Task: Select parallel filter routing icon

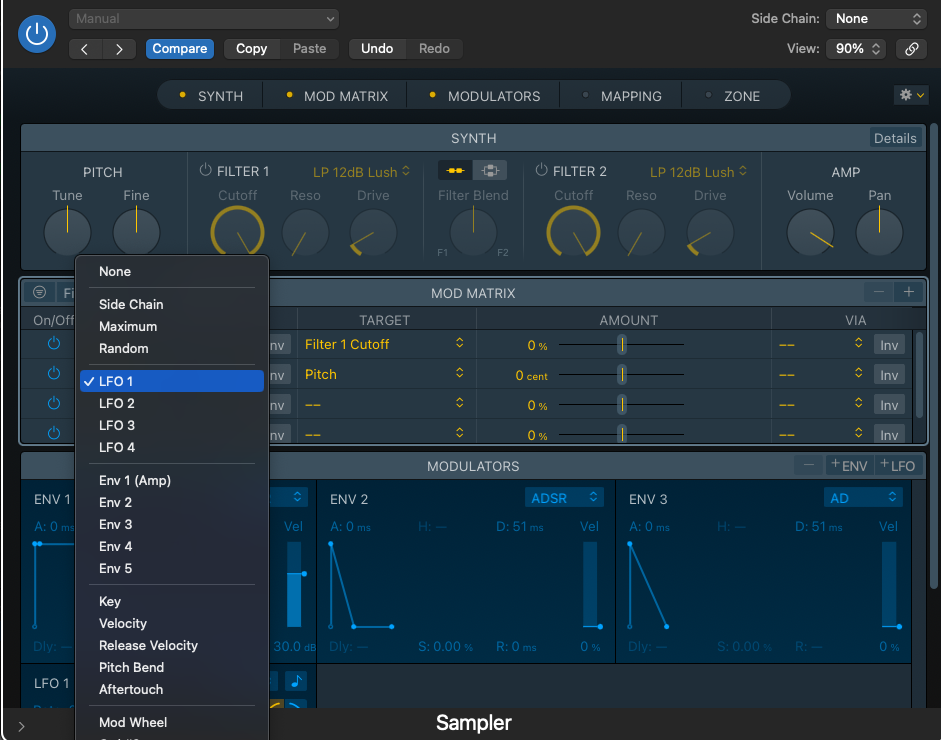Action: [490, 170]
